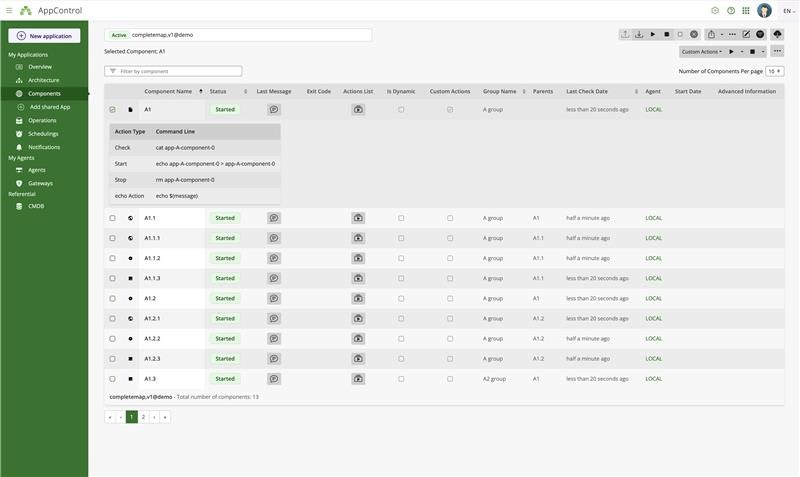Jump to last page with » button
Image resolution: width=800 pixels, height=477 pixels.
(x=165, y=417)
